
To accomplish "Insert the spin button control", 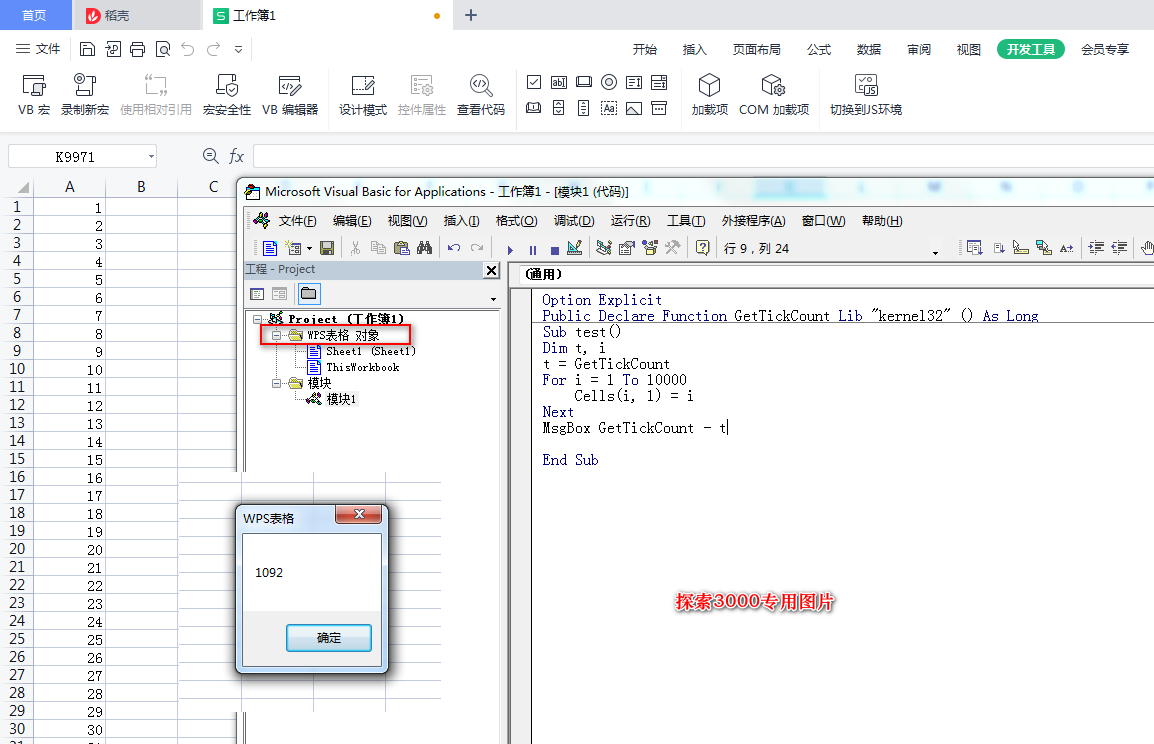I will pyautogui.click(x=559, y=108).
